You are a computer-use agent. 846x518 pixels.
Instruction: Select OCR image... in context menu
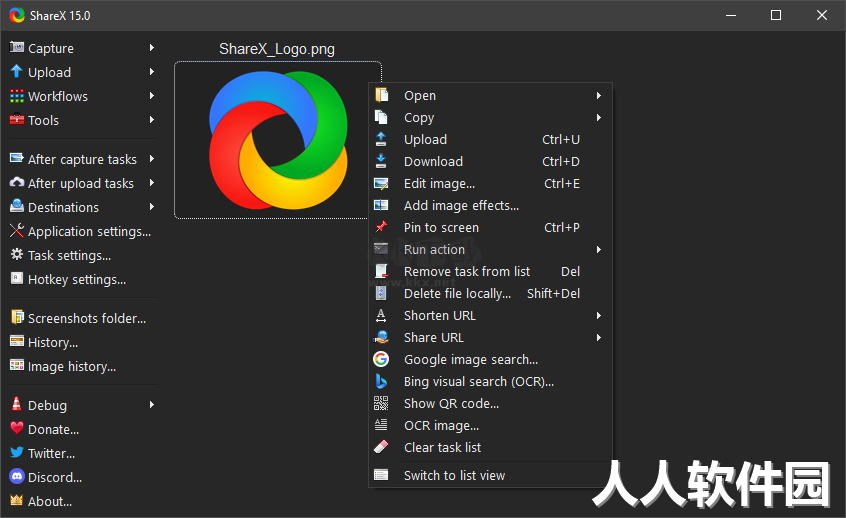pyautogui.click(x=490, y=425)
